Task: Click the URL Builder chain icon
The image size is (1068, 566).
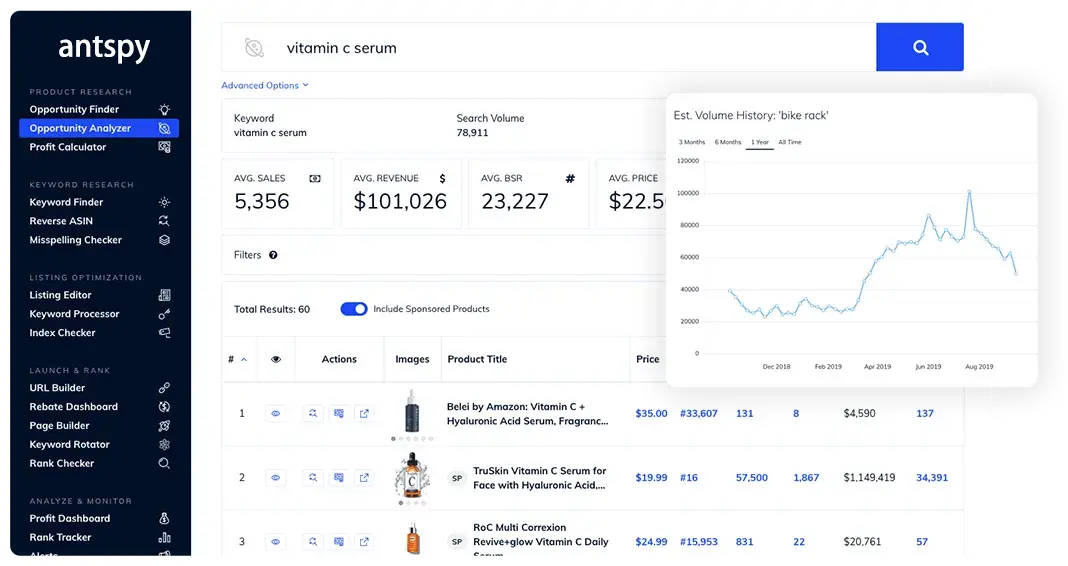Action: coord(164,388)
